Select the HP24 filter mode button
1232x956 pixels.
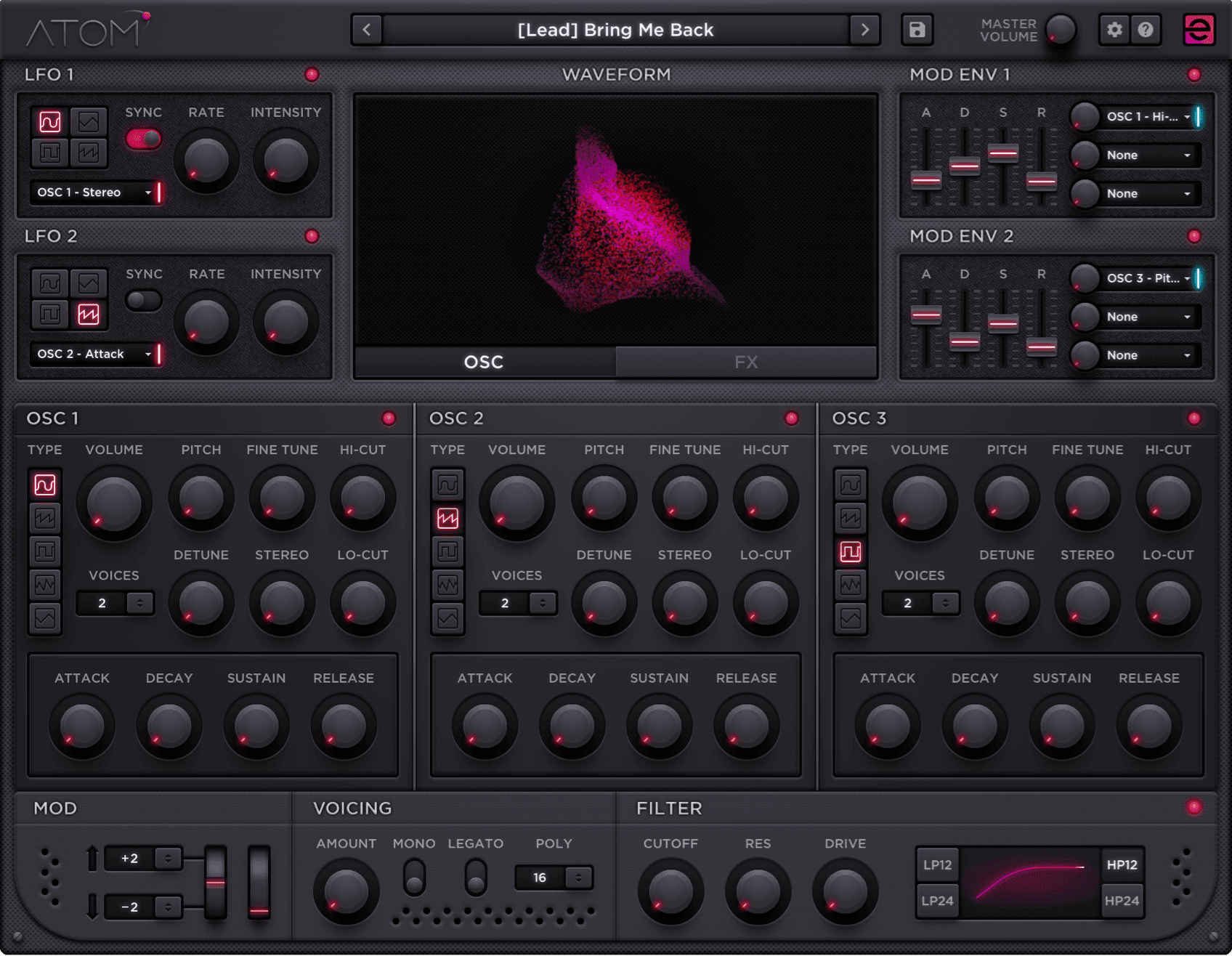(1123, 899)
